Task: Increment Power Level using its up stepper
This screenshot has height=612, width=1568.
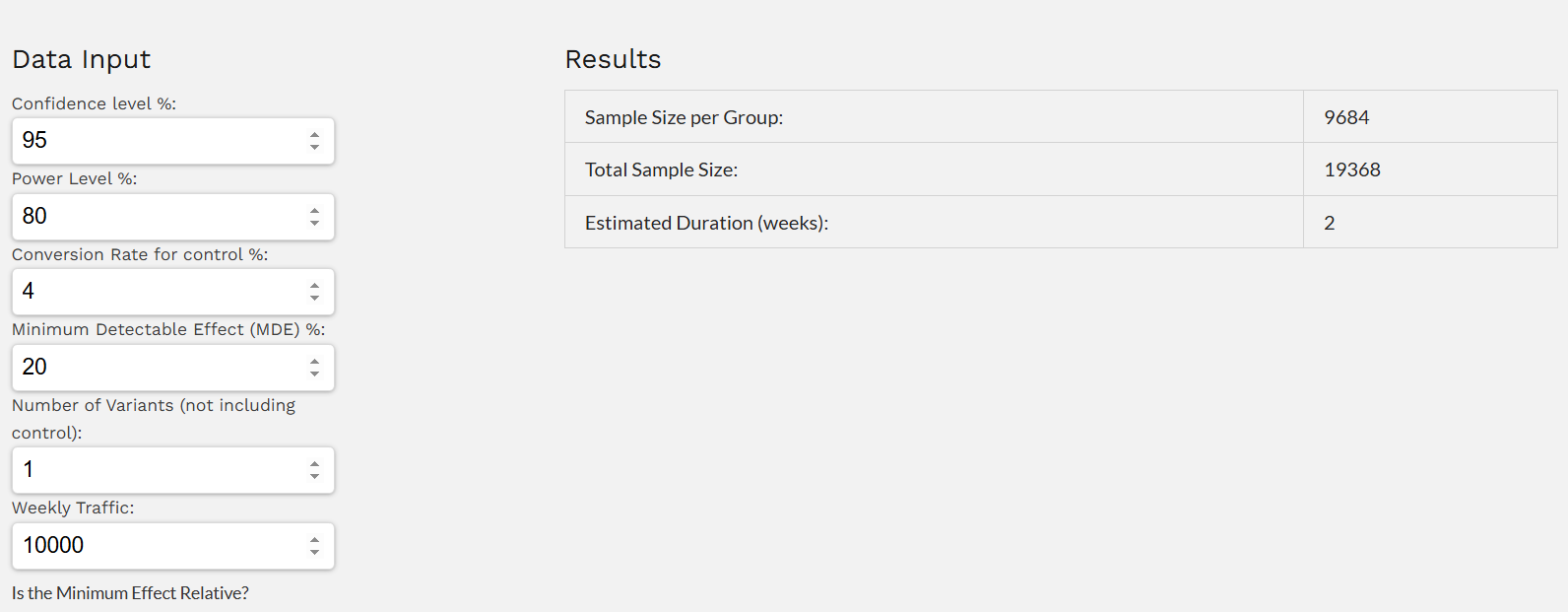Action: pos(313,210)
